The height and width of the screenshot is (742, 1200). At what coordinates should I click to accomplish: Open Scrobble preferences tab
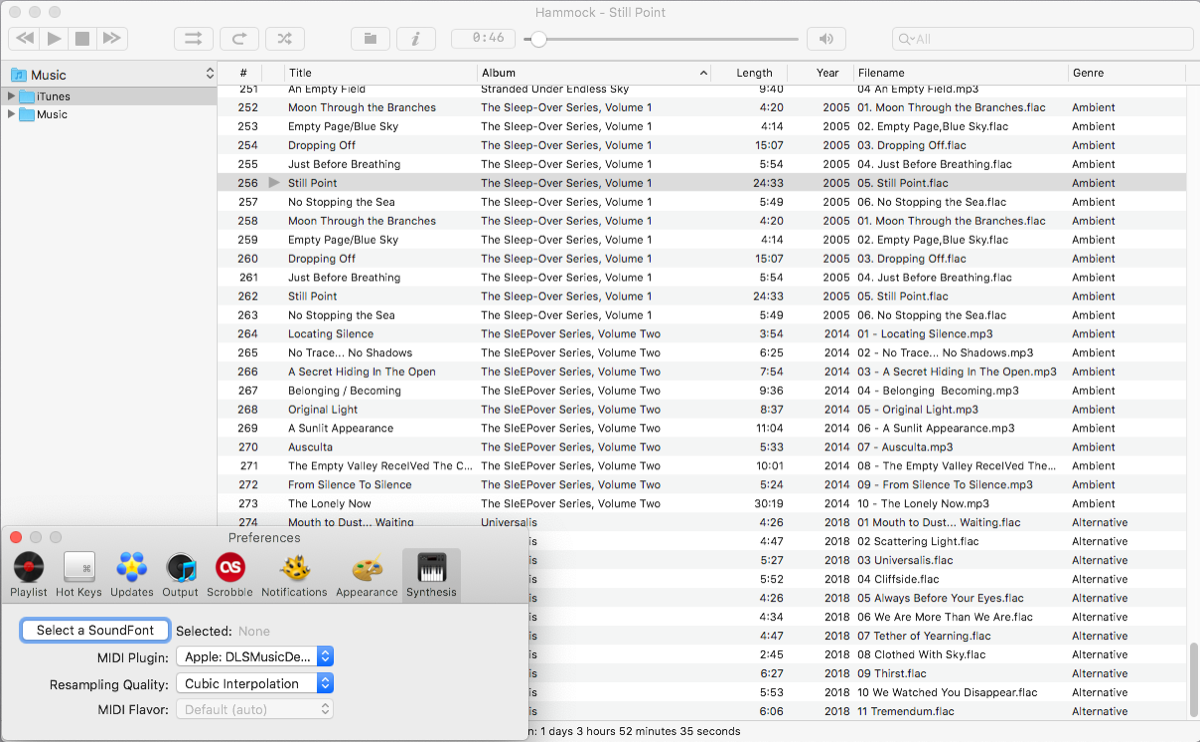coord(230,575)
